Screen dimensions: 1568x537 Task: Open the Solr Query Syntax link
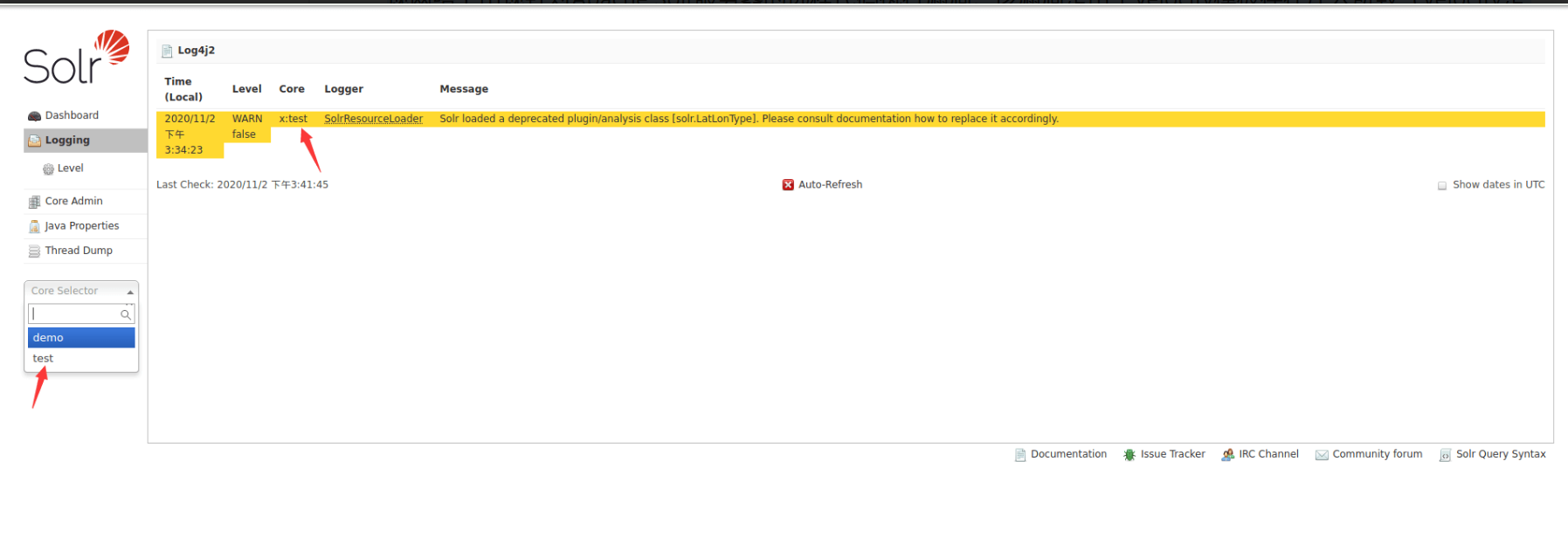(1500, 454)
